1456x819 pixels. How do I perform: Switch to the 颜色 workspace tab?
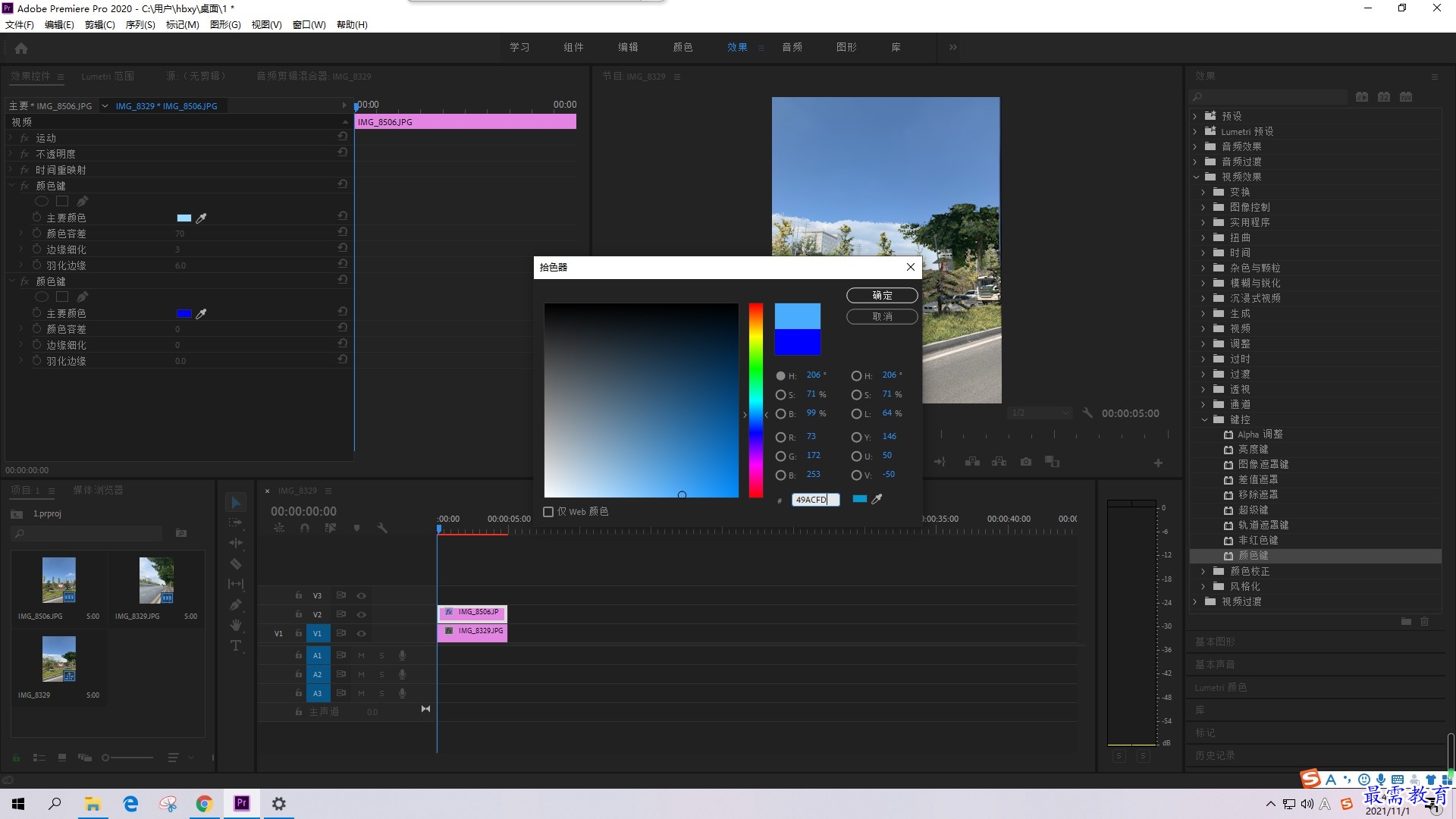click(x=682, y=47)
